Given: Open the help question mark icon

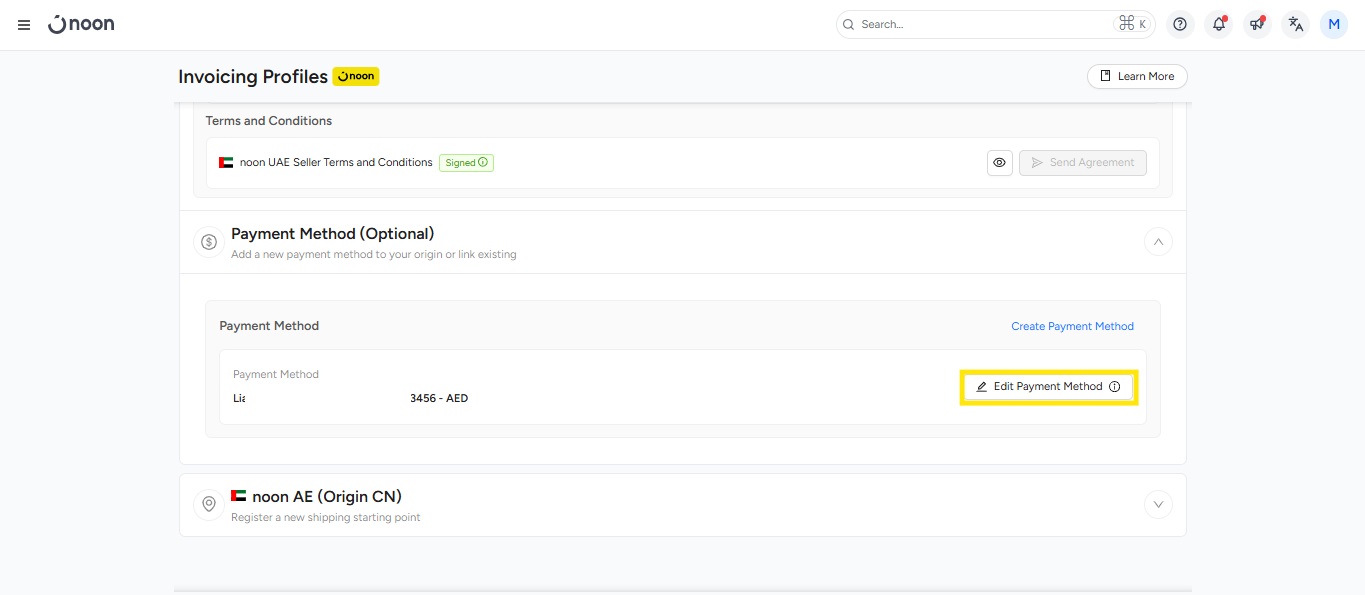Looking at the screenshot, I should (x=1180, y=25).
